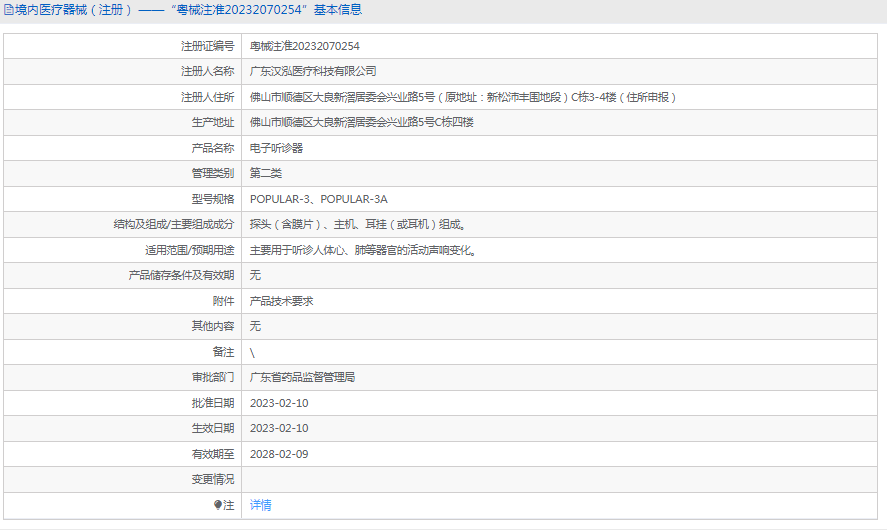Click the 管理类别 label
Screen dimensions: 887x530
(213, 173)
